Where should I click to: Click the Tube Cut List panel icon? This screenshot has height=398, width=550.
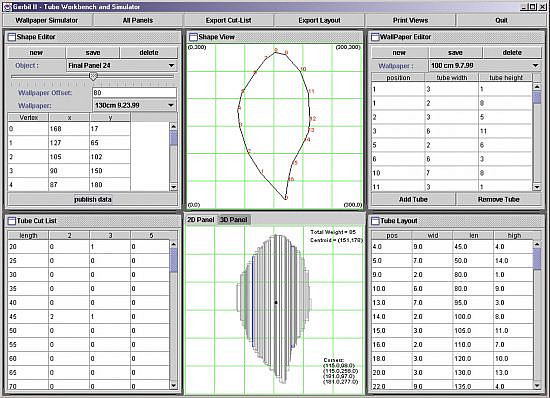tap(12, 221)
